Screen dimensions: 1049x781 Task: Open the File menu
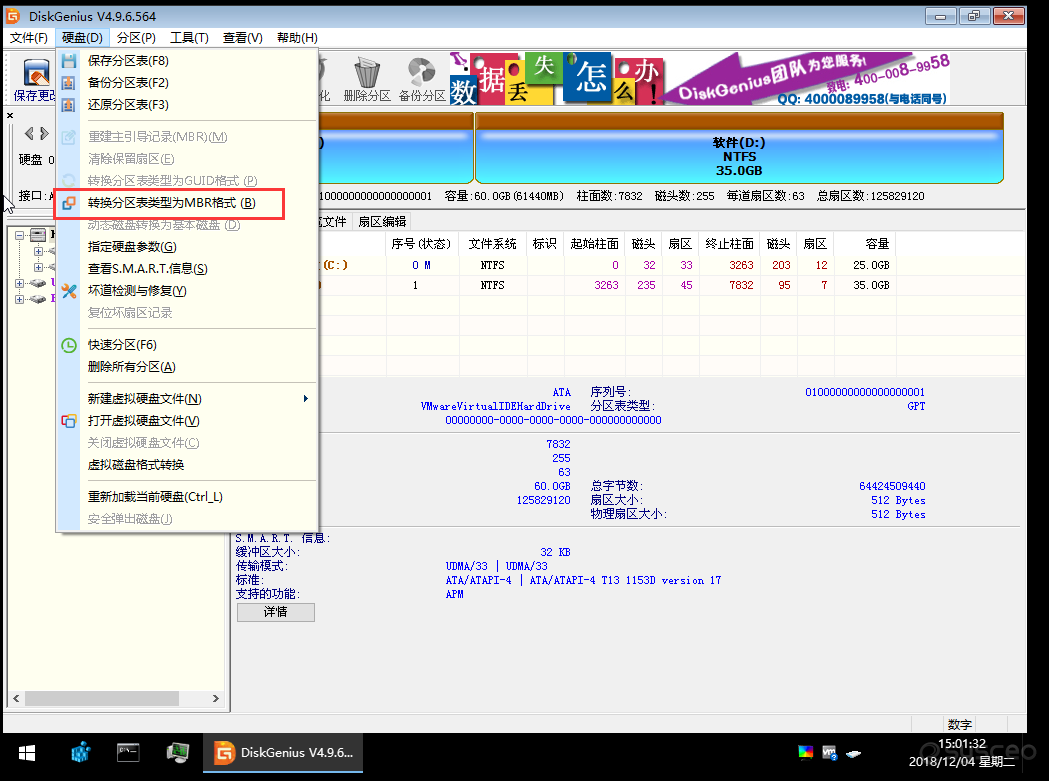point(29,38)
